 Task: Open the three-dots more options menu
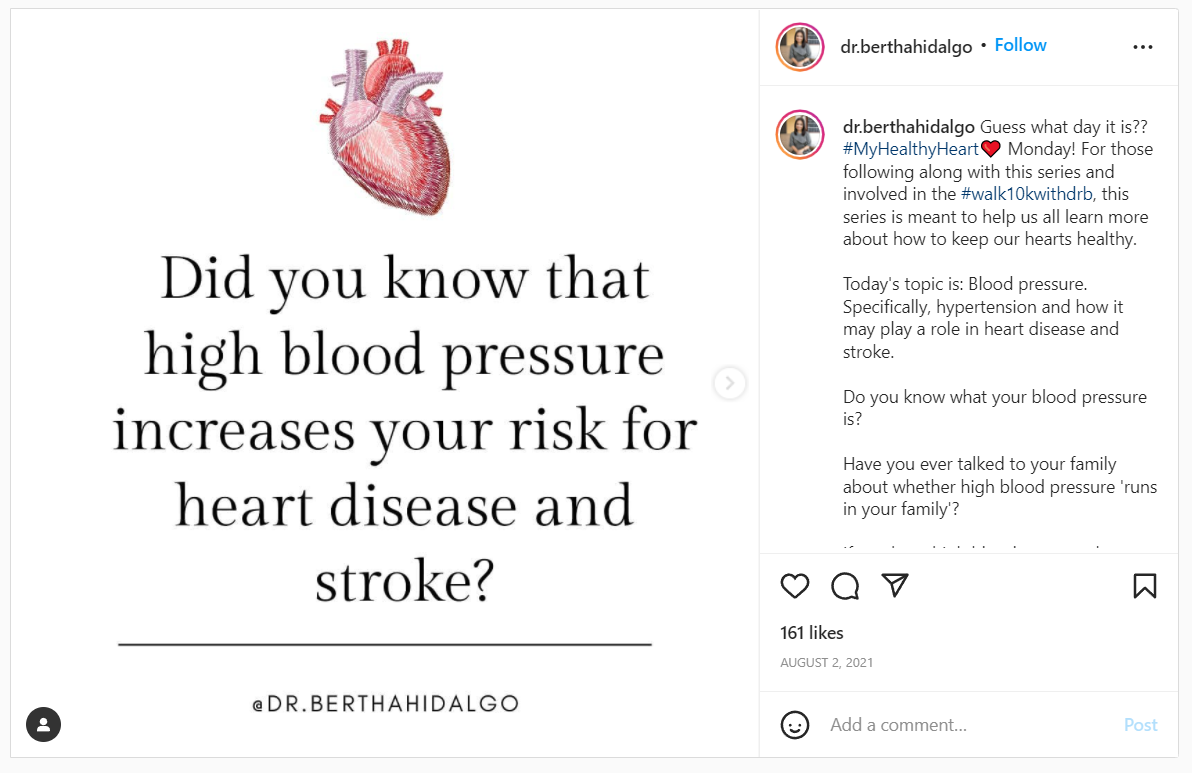coord(1143,47)
